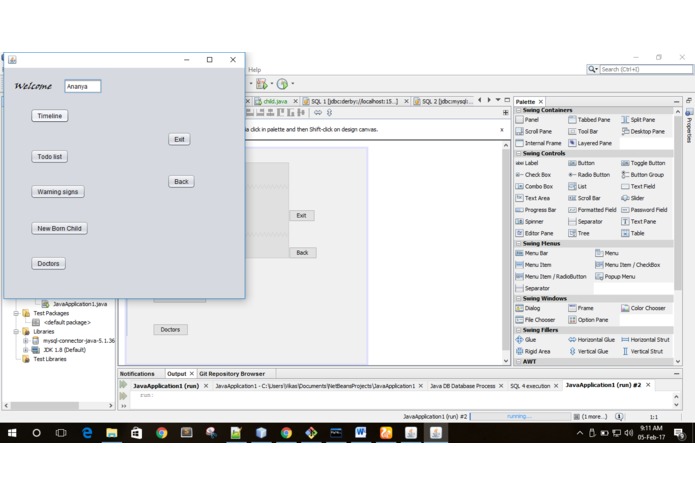Select the Tree component in the Palette
The image size is (695, 494).
pos(579,233)
